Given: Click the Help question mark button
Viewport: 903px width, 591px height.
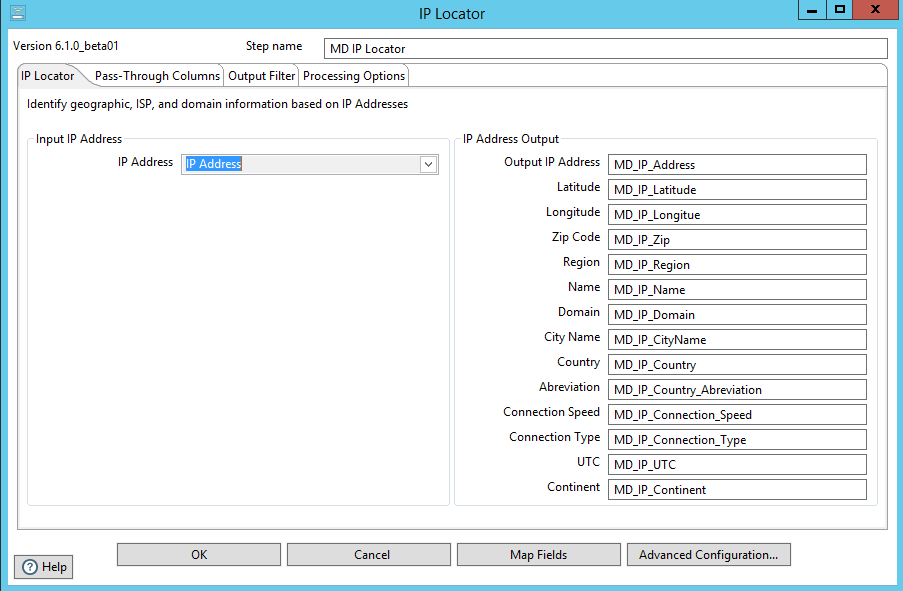Looking at the screenshot, I should tap(44, 567).
